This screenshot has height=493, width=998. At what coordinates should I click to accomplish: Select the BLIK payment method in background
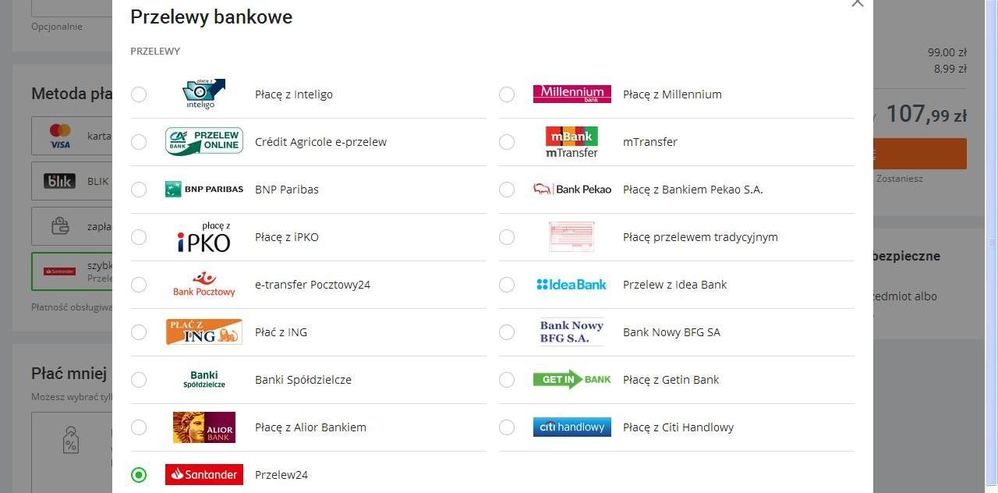point(72,181)
